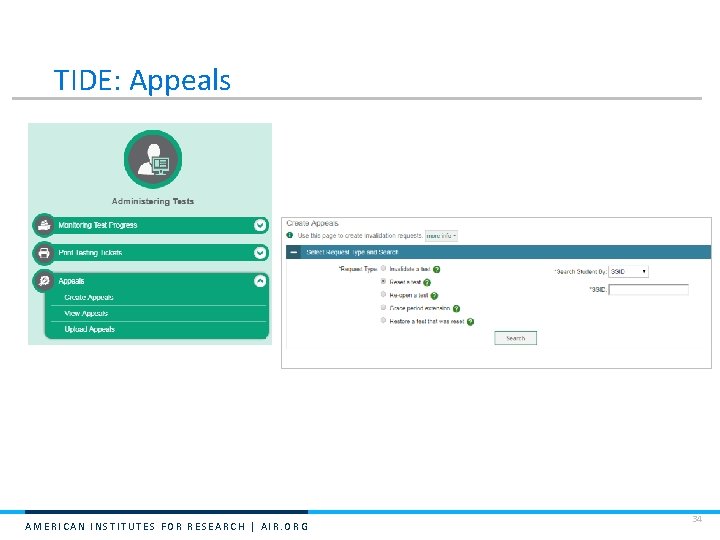
Task: Click the AIR.ORG footer text
Action: pyautogui.click(x=285, y=526)
